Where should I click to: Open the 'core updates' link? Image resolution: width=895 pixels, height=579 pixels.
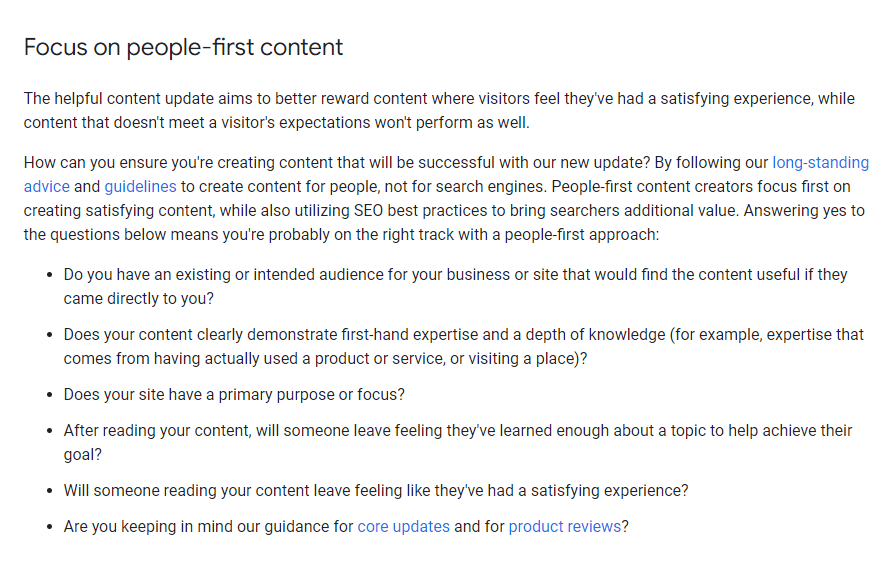coord(404,526)
